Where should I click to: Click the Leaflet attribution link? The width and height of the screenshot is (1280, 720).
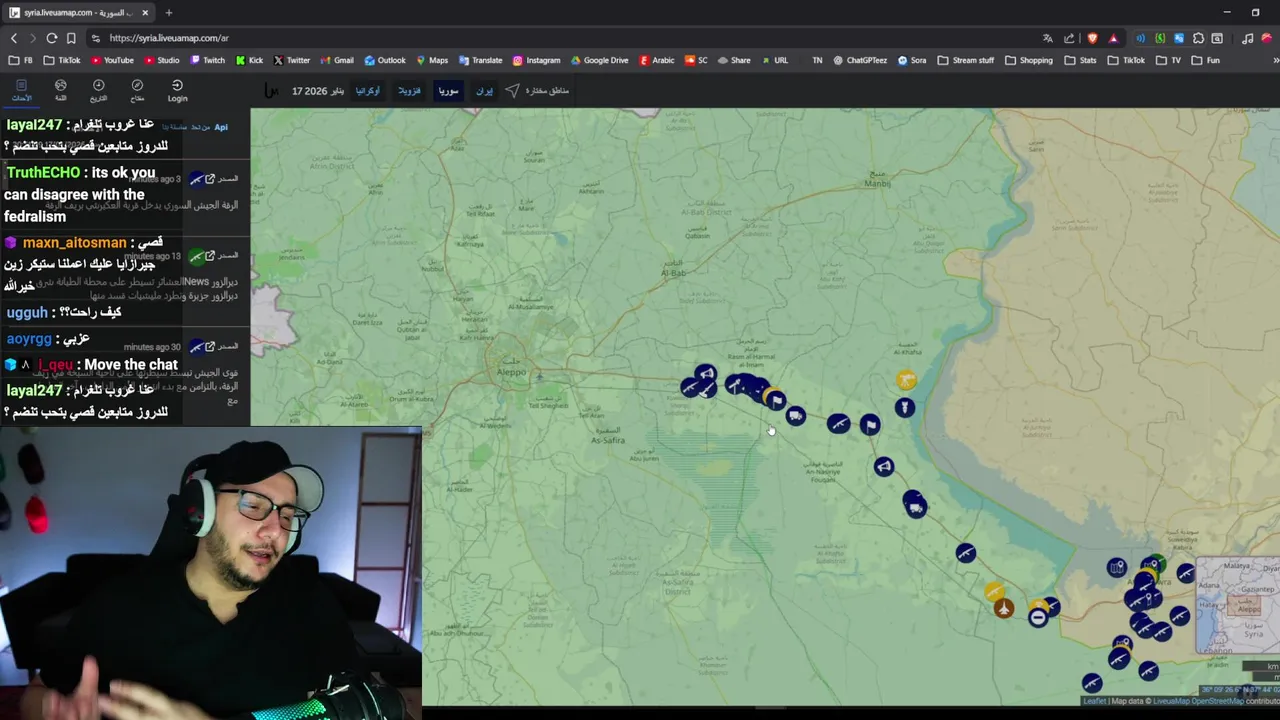1095,701
